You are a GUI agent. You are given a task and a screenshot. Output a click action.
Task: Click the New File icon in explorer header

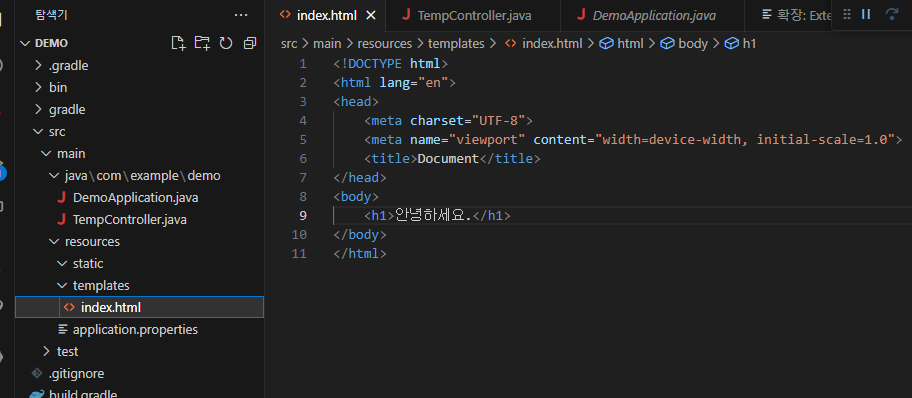[179, 43]
